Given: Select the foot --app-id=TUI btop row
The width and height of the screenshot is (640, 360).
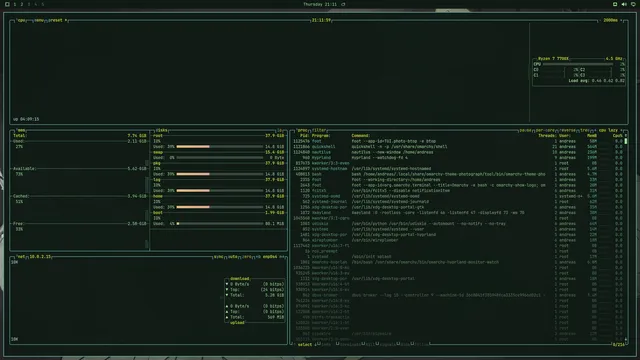Looking at the screenshot, I should (458, 141).
